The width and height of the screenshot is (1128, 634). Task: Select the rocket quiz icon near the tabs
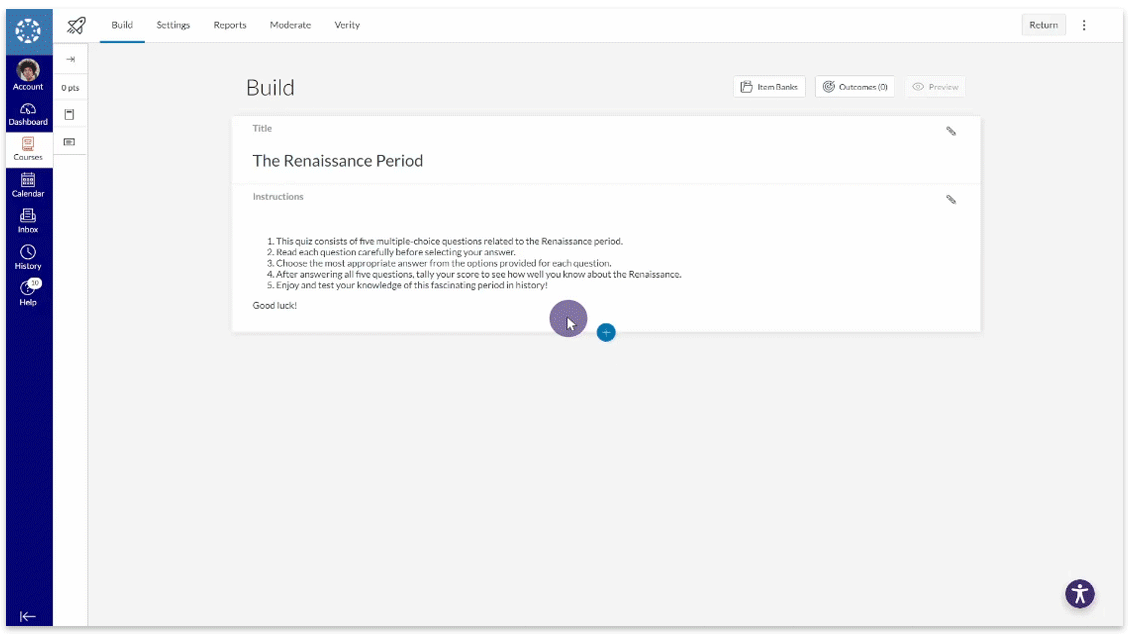pos(75,25)
